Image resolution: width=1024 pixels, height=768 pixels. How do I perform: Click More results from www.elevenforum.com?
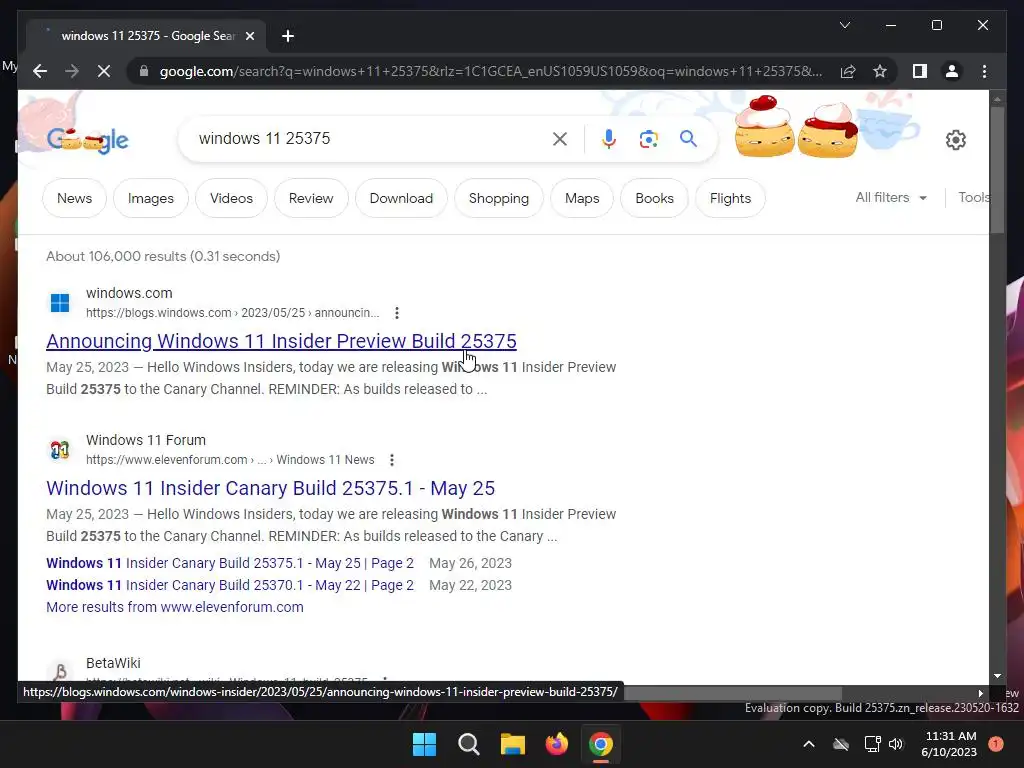click(x=175, y=607)
